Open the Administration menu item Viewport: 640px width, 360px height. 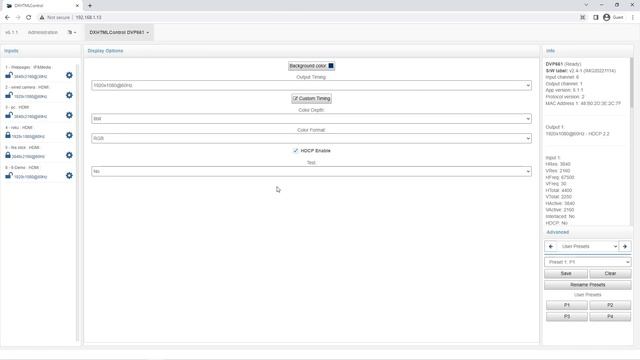[x=43, y=32]
